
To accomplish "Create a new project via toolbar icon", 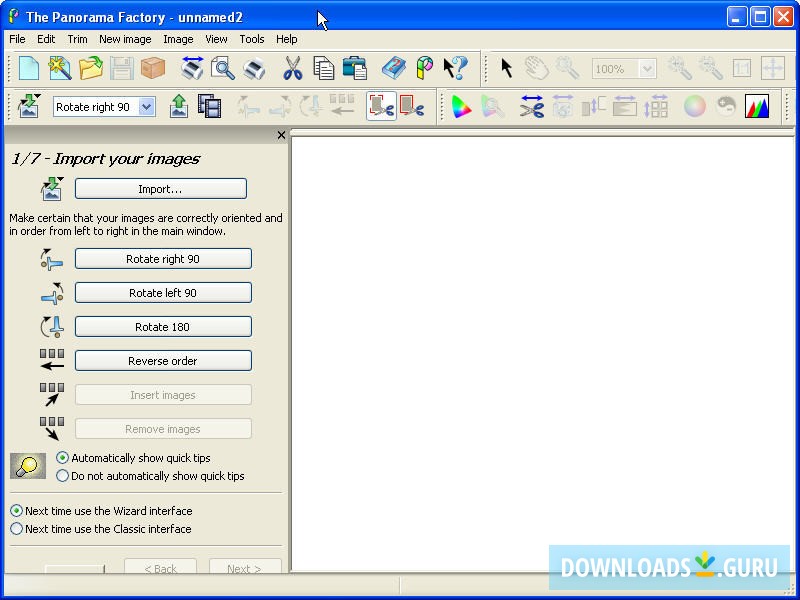I will click(27, 68).
